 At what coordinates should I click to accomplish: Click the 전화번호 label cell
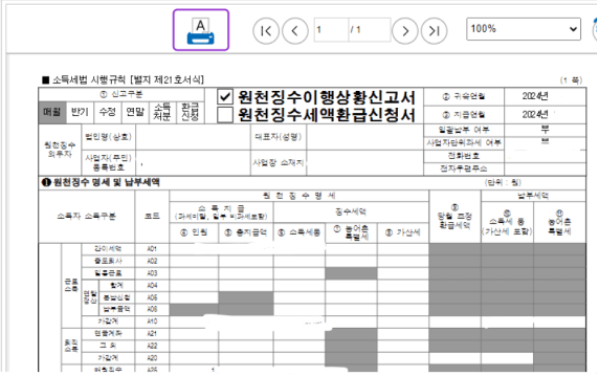464,156
